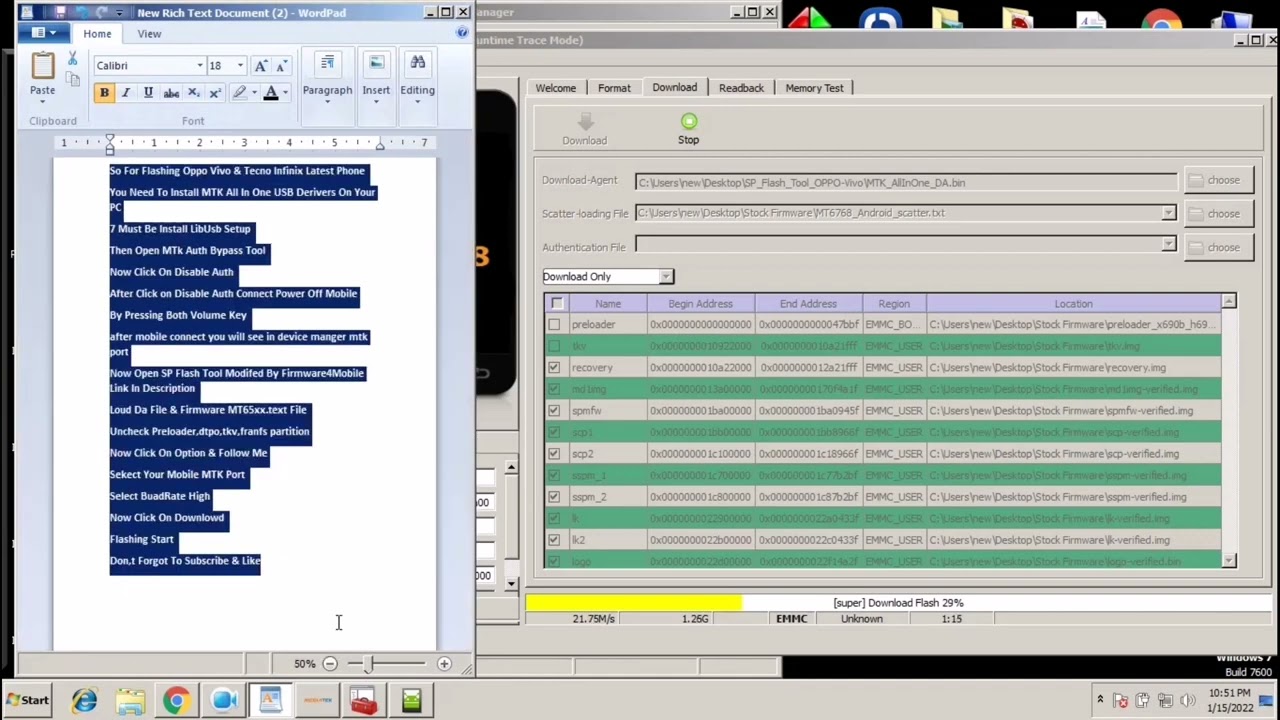Toggle the lk2 partition checkbox
Viewport: 1280px width, 720px height.
pos(554,540)
